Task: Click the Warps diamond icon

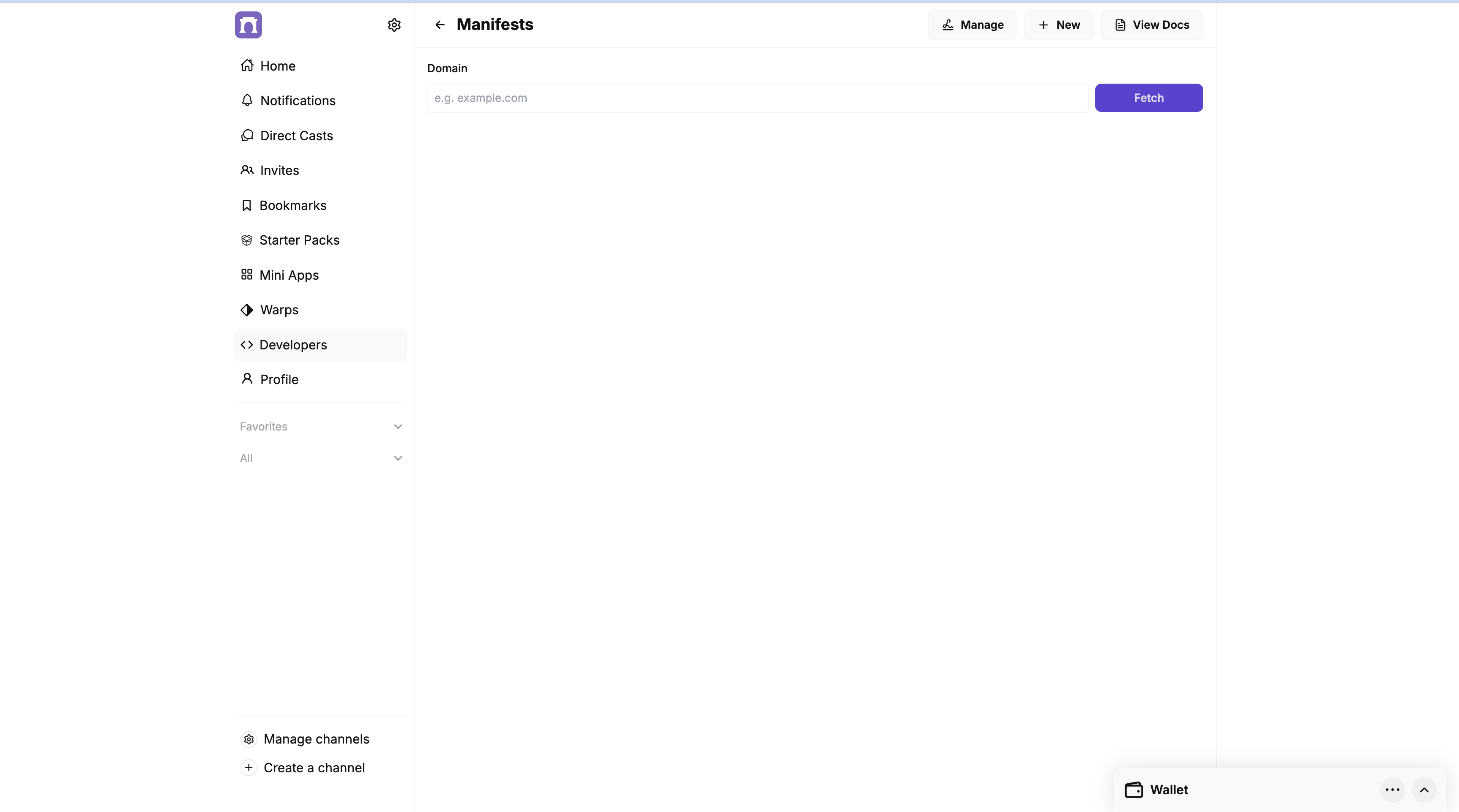Action: click(x=246, y=310)
